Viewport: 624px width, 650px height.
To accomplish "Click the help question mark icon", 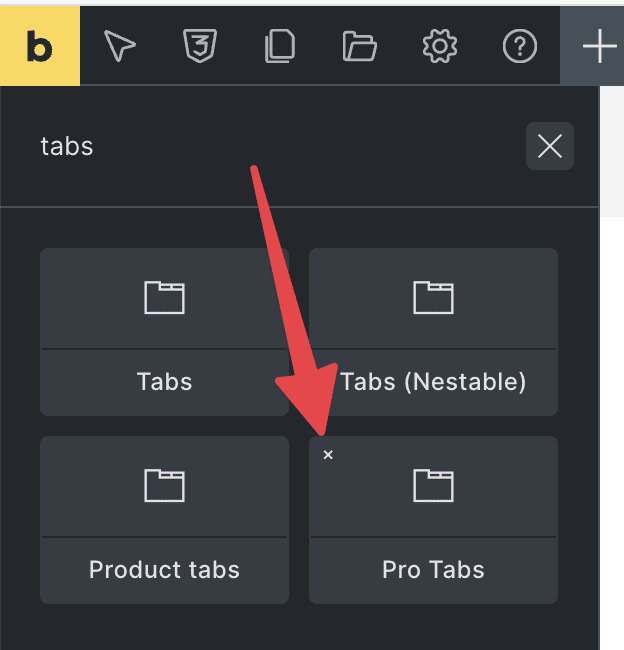I will coord(519,46).
